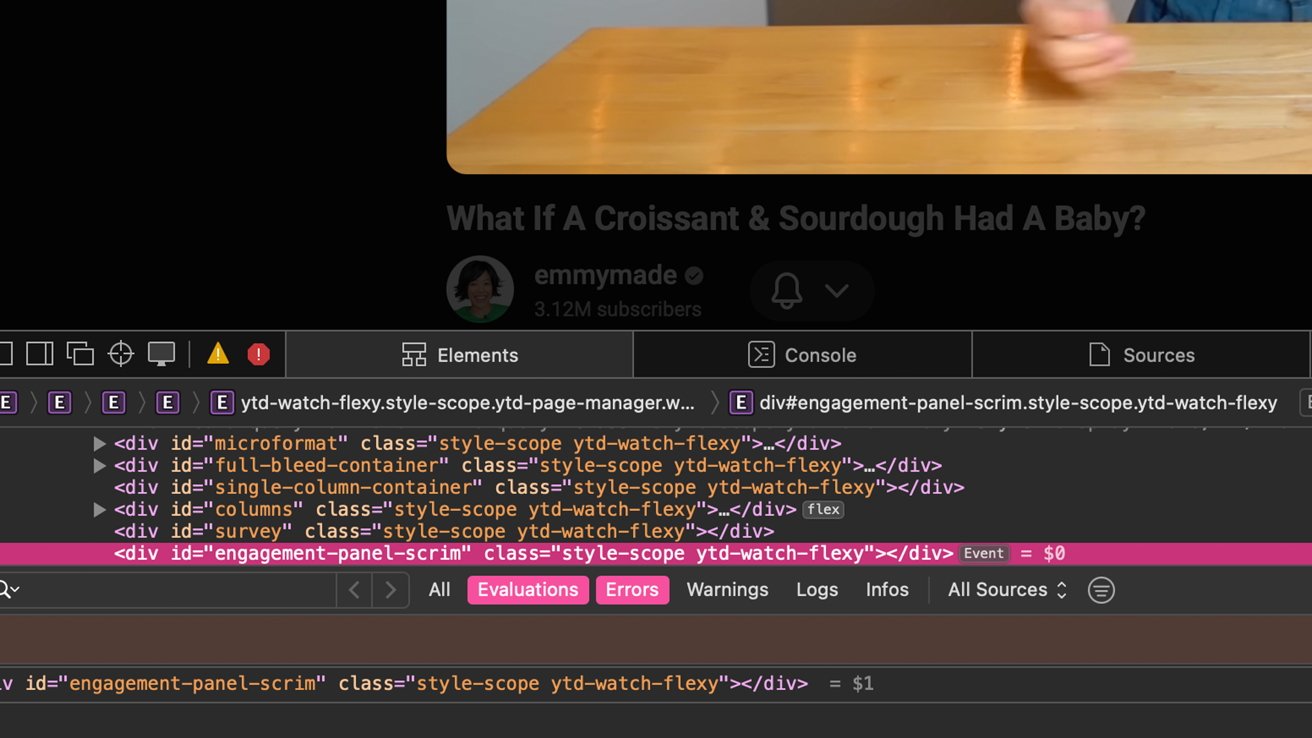Open the Sources tab
Screen dimensions: 1312x738
tap(1141, 355)
